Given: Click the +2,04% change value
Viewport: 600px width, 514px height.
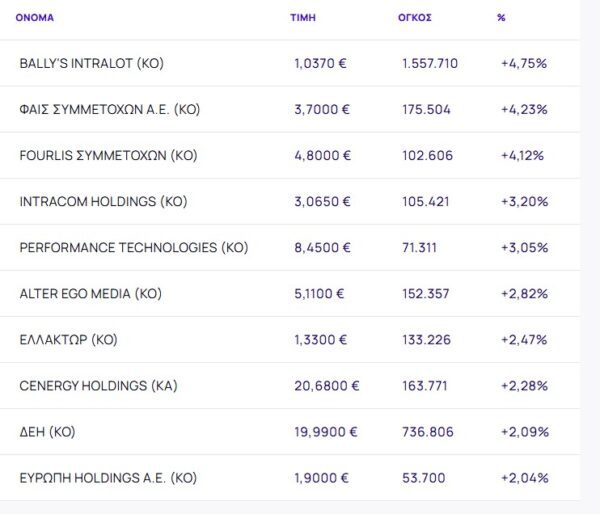Looking at the screenshot, I should pyautogui.click(x=524, y=478).
